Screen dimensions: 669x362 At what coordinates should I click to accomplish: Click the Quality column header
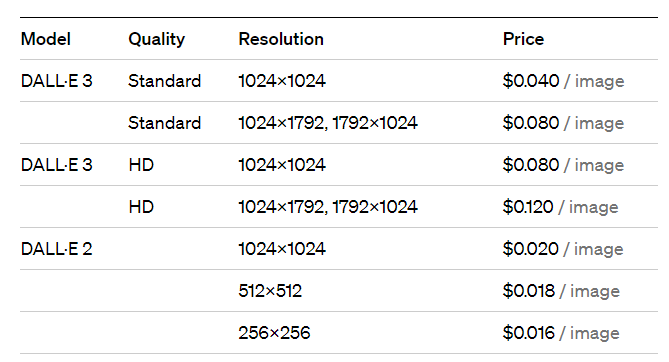coord(157,40)
